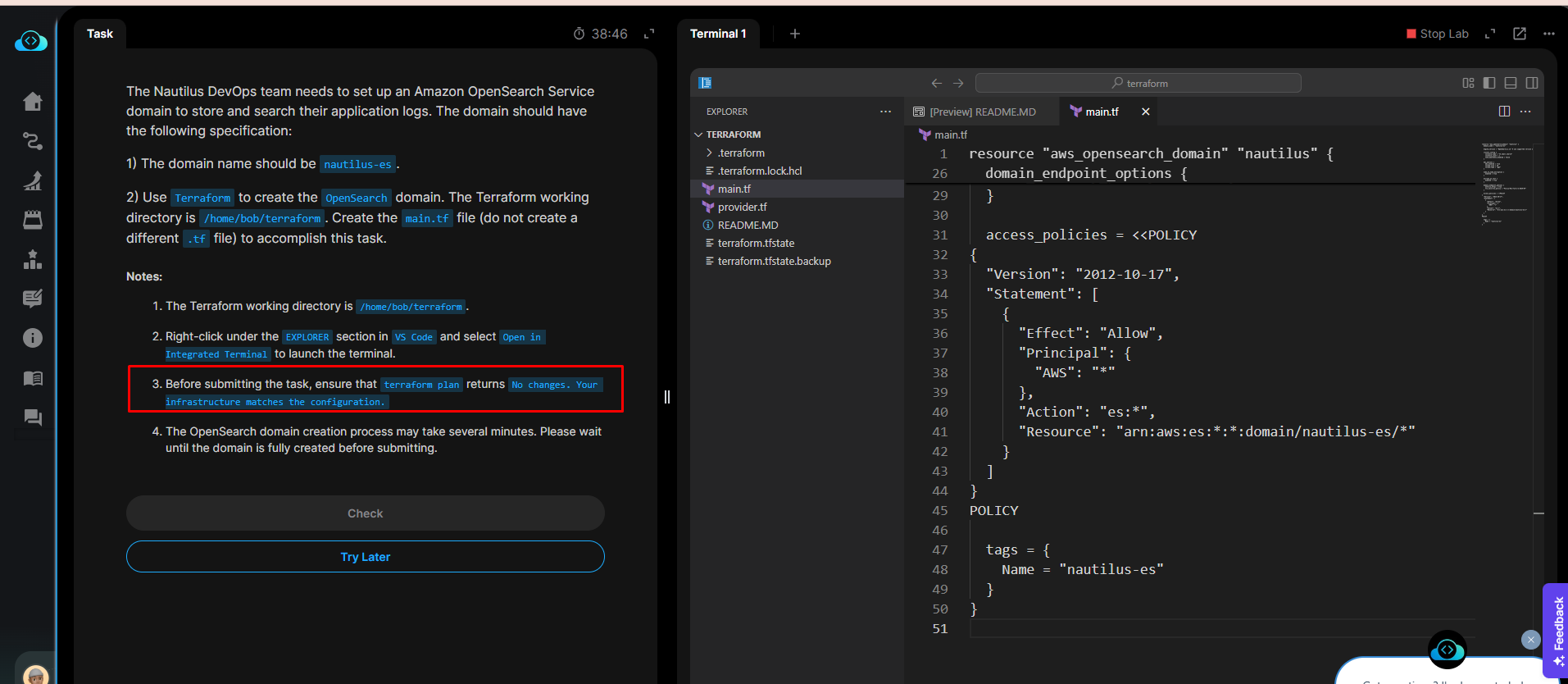Select the main.tf editor tab

click(1102, 112)
